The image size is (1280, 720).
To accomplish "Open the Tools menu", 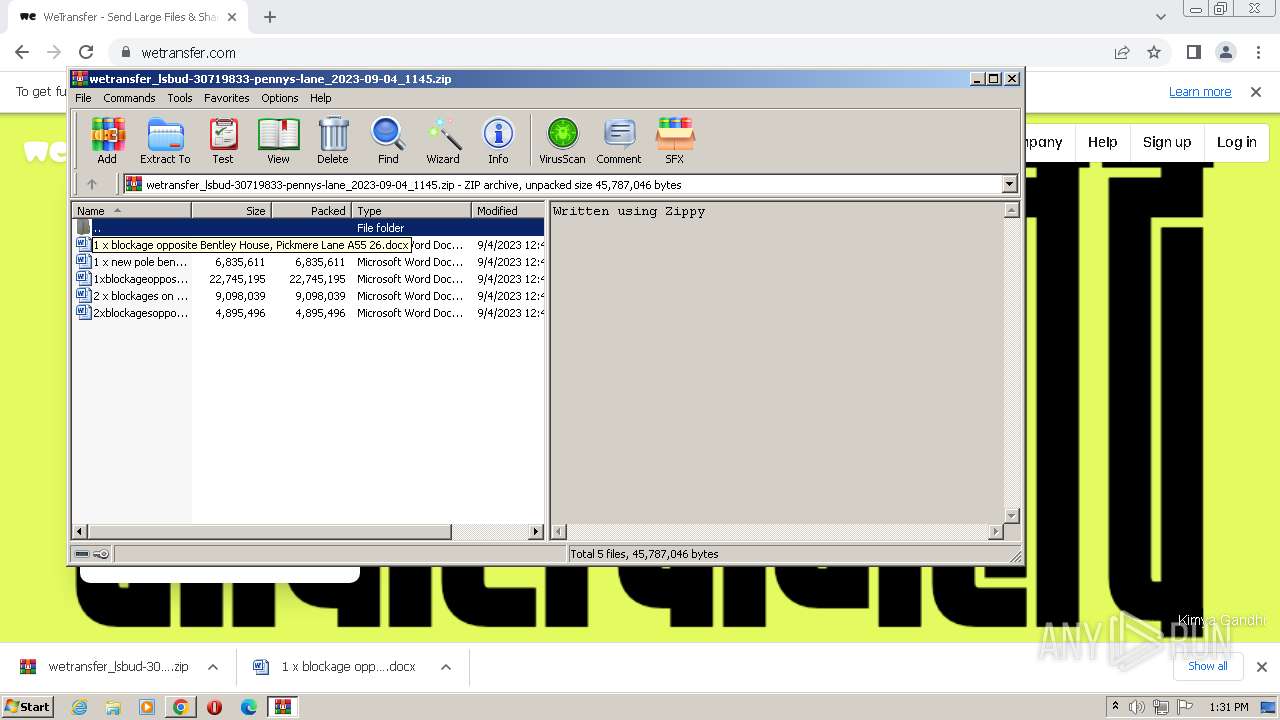I will coord(180,98).
